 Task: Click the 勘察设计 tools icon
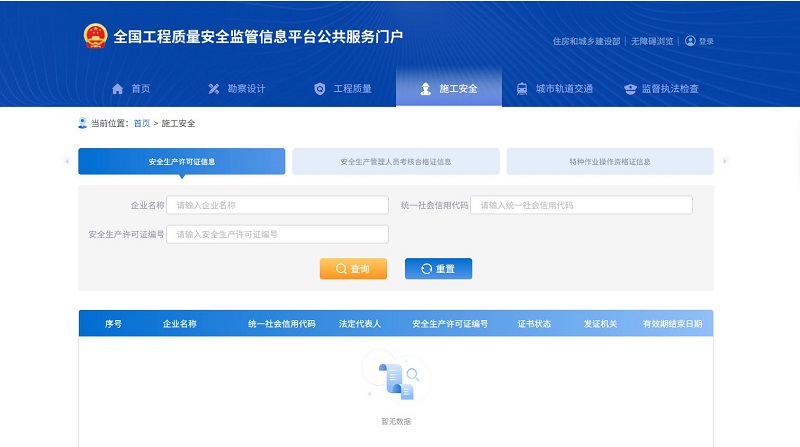click(213, 89)
